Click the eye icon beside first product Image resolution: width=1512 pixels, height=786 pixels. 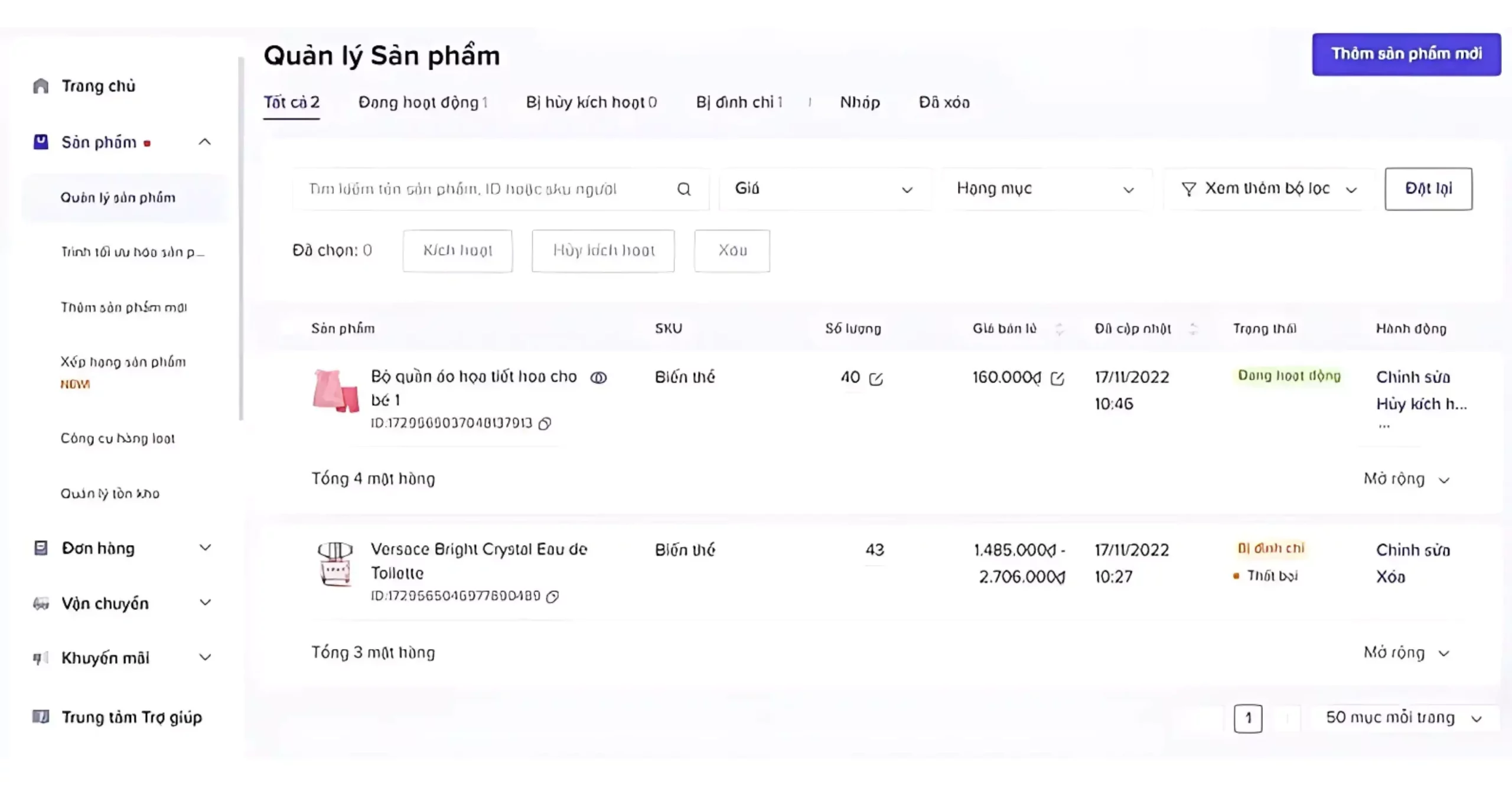pyautogui.click(x=598, y=378)
